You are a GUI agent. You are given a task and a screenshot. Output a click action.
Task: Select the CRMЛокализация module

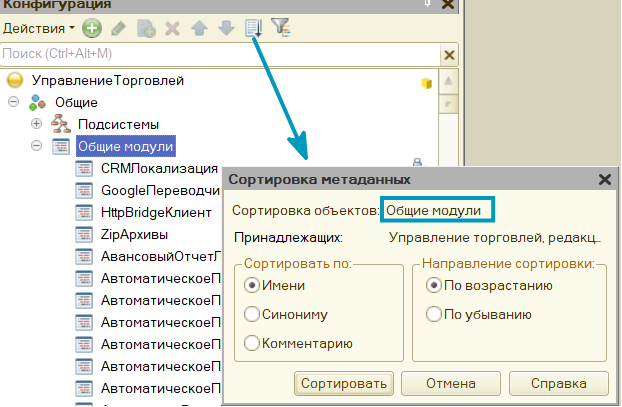click(159, 168)
